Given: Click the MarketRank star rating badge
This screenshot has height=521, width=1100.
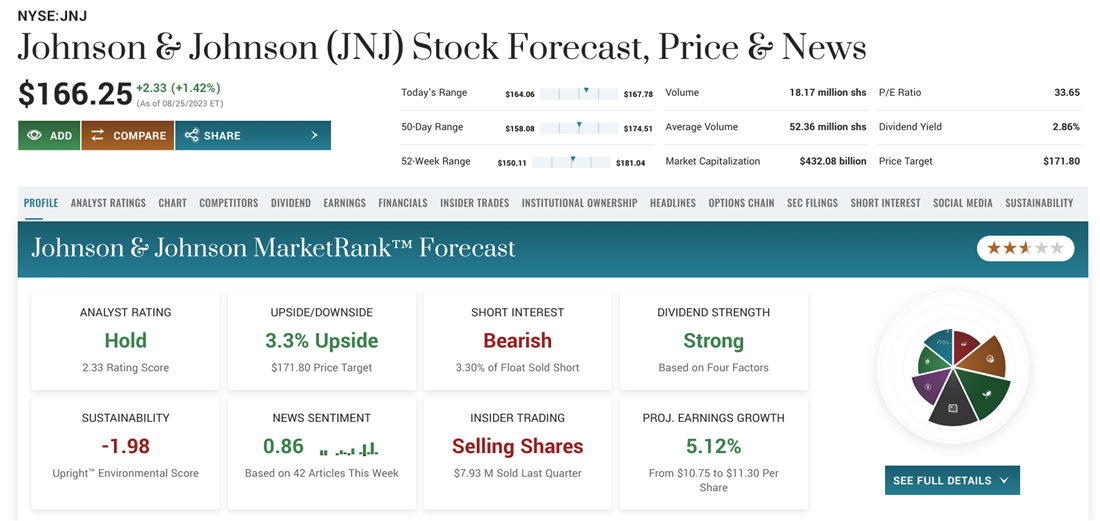Looking at the screenshot, I should tap(1025, 248).
